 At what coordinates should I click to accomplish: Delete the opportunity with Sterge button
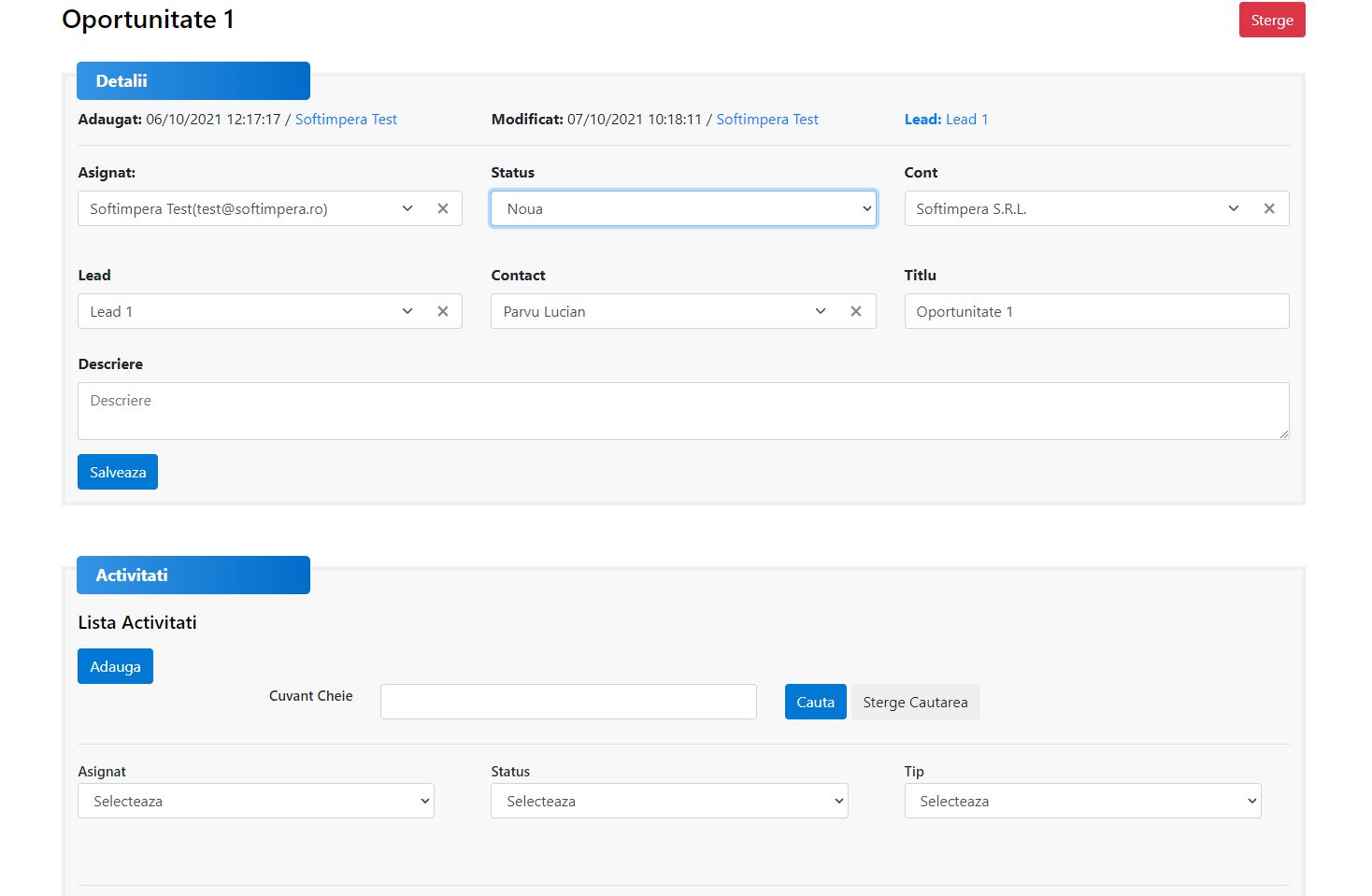point(1272,20)
